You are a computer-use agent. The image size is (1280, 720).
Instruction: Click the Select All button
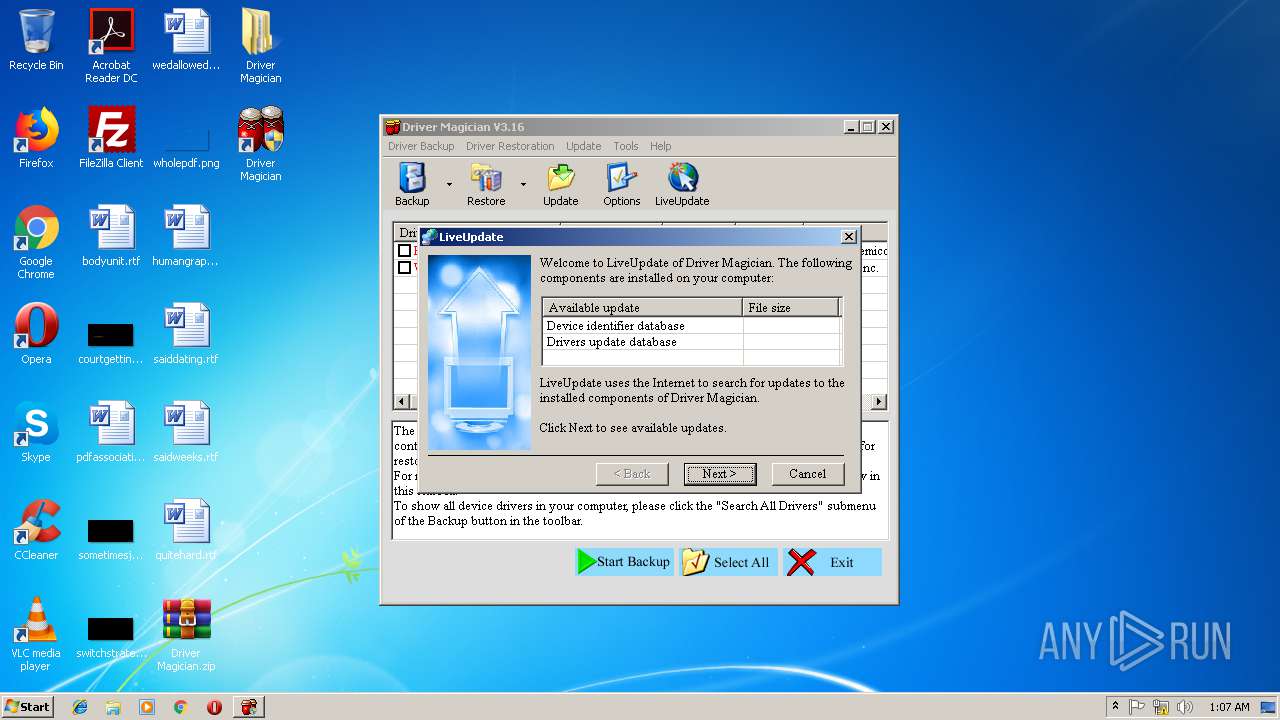coord(727,562)
